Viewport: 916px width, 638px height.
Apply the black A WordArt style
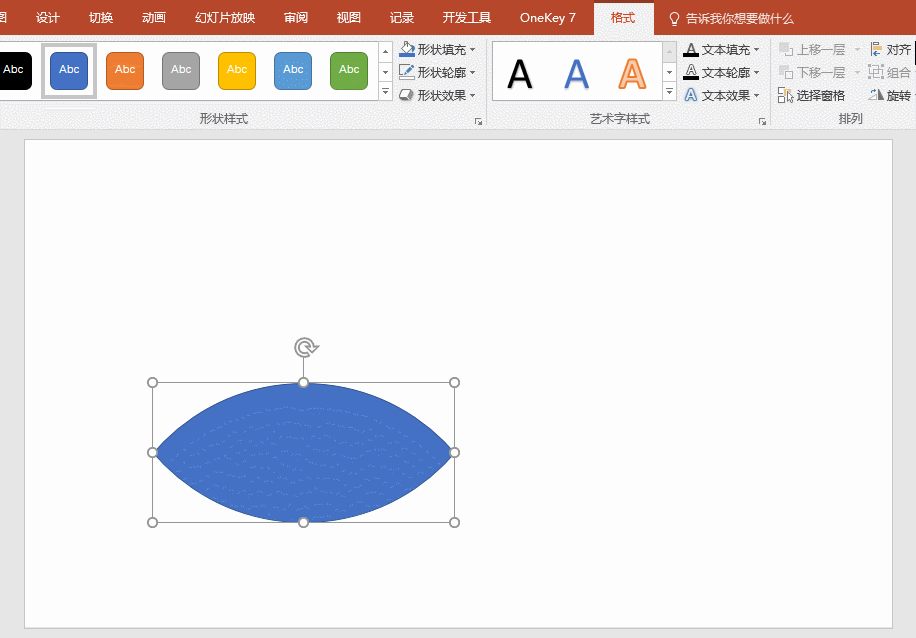pyautogui.click(x=520, y=74)
